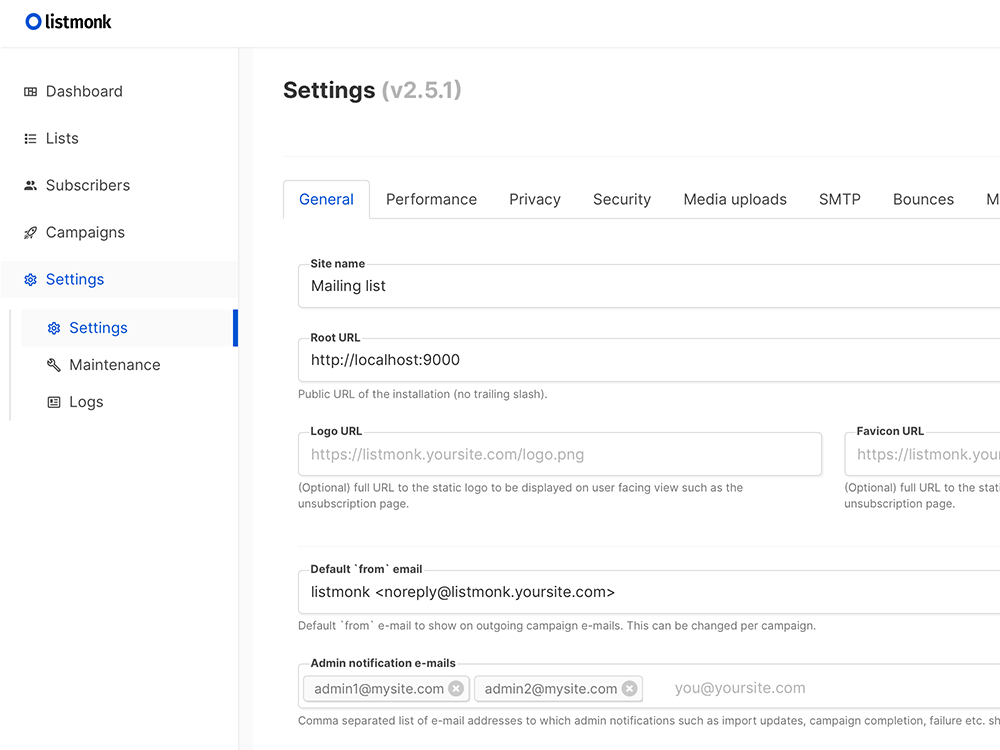Switch to the Security tab
This screenshot has width=1000, height=750.
click(x=622, y=200)
